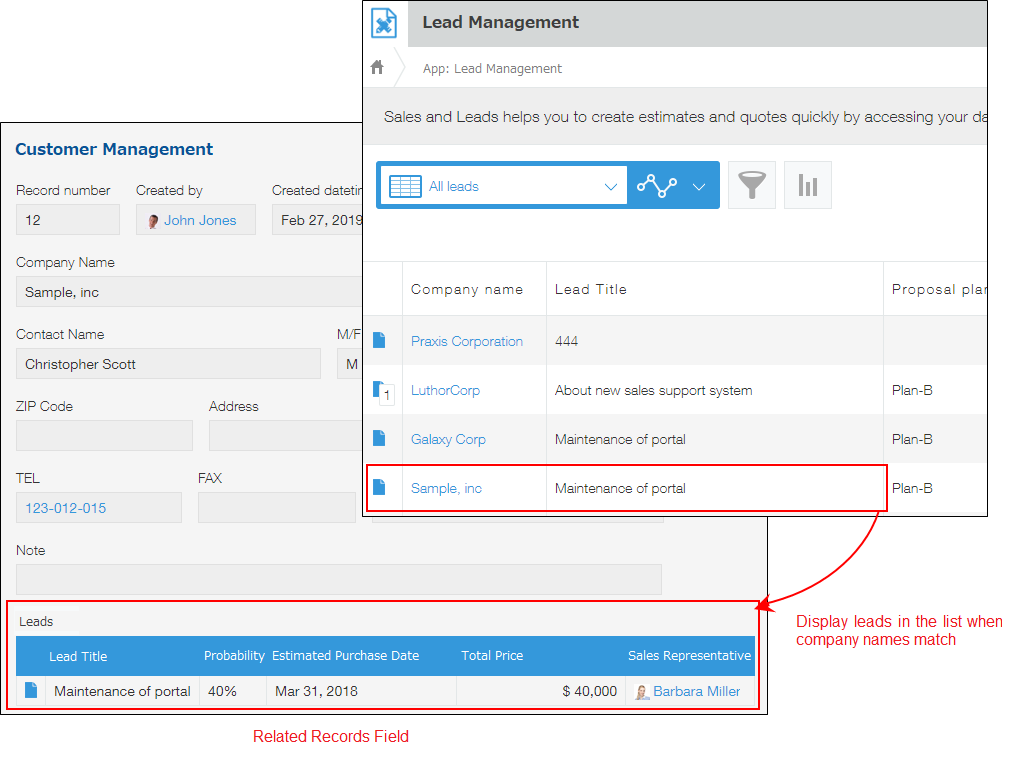Screen dimensions: 1027x761
Task: Click inside the Note input field
Action: coord(338,579)
